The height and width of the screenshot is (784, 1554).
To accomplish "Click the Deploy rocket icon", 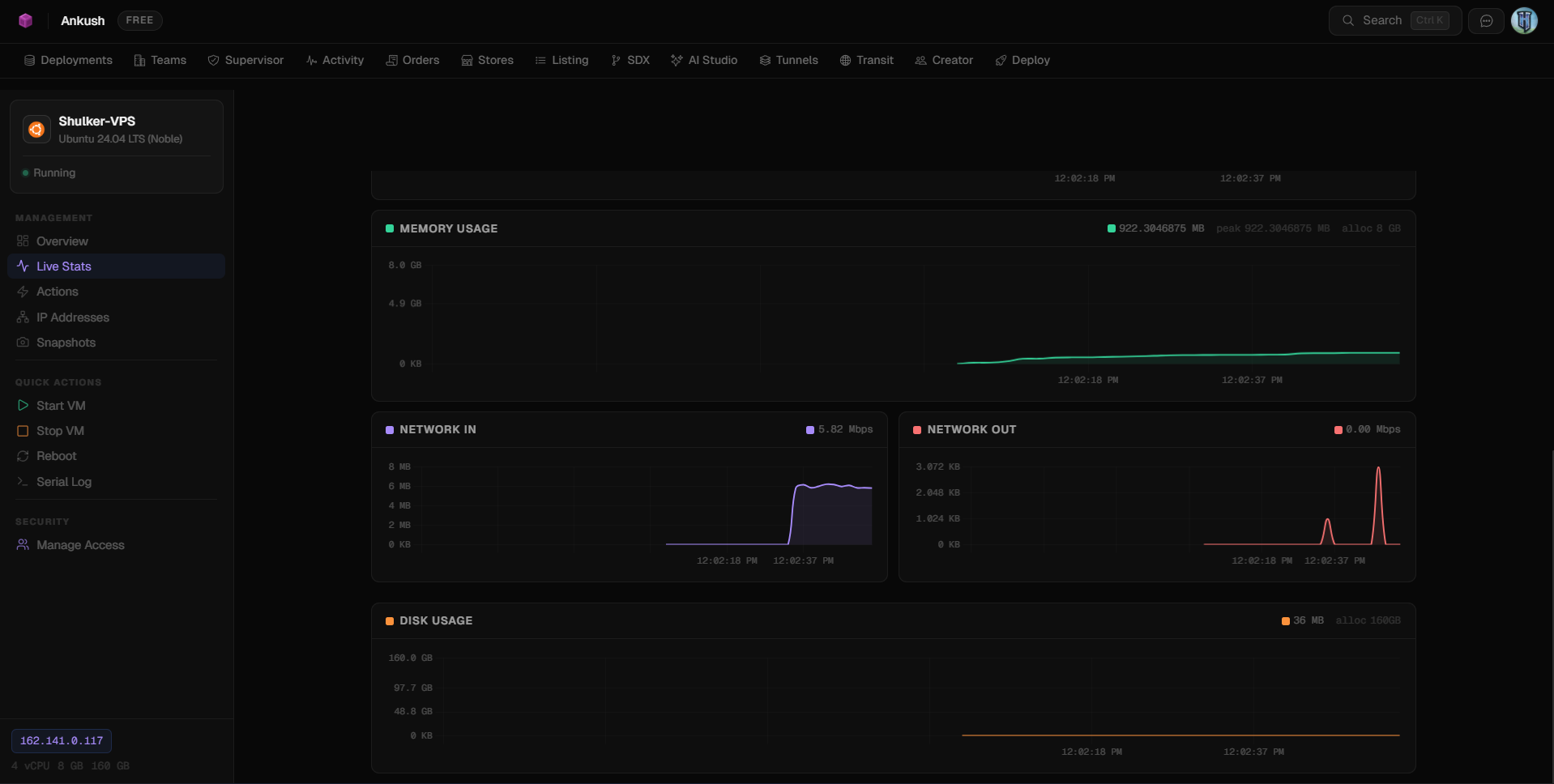I will coord(1001,61).
